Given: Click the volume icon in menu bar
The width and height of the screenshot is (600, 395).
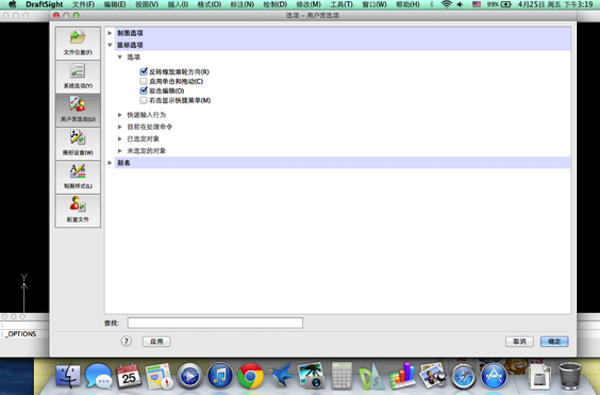Looking at the screenshot, I should [x=460, y=5].
